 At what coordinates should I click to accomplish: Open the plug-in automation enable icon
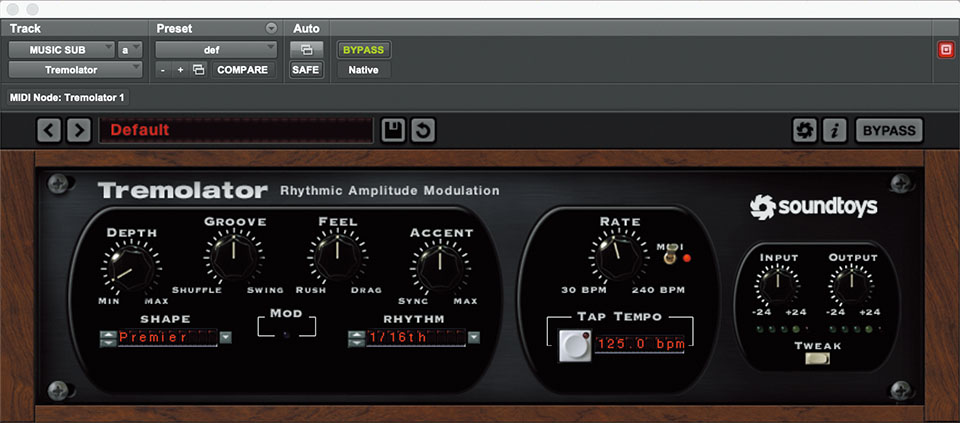click(306, 50)
